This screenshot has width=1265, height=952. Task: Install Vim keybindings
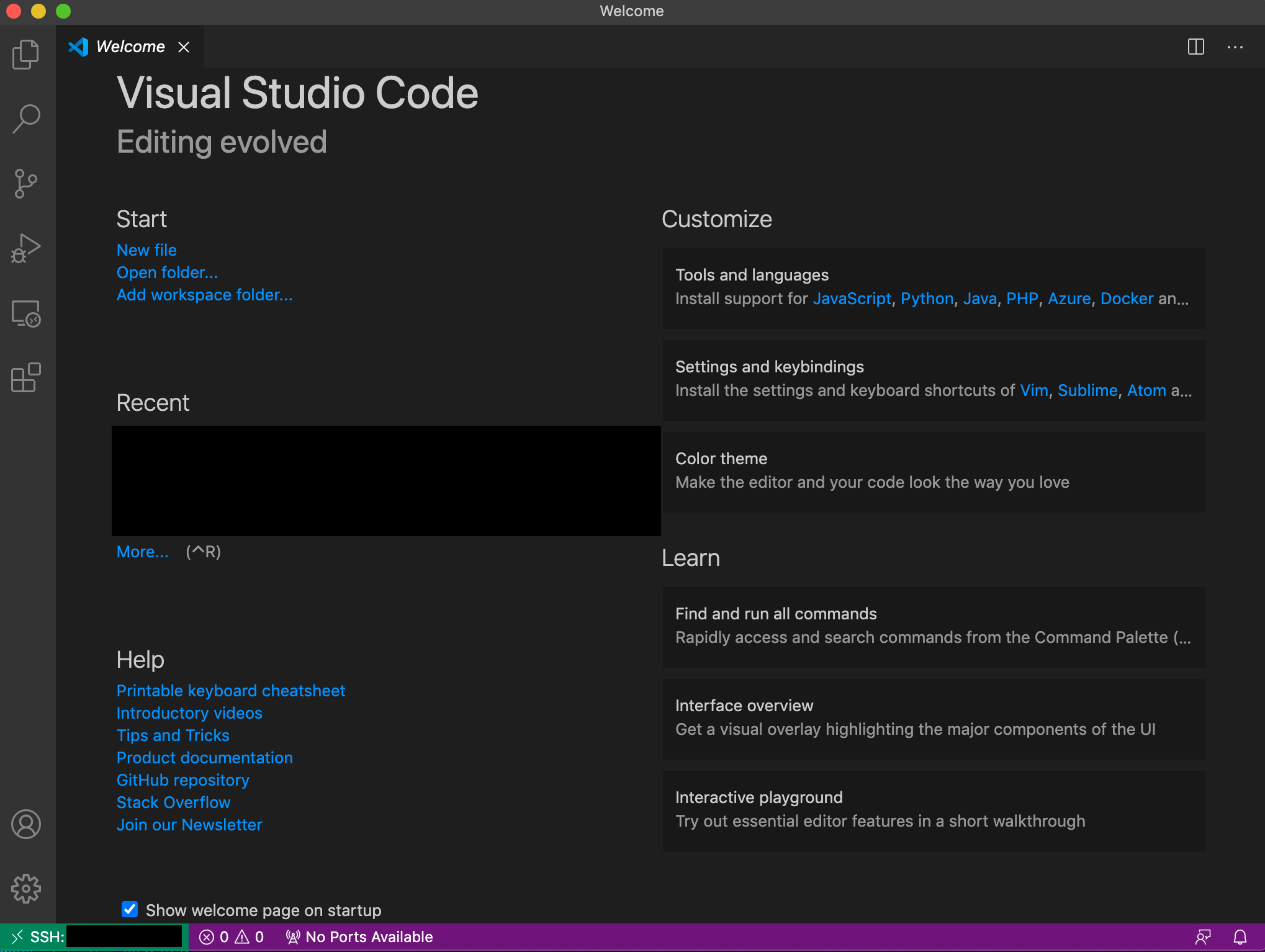coord(1034,390)
